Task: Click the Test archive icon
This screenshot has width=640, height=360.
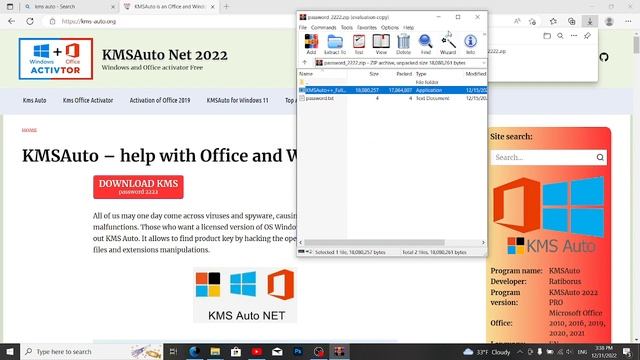Action: (359, 44)
